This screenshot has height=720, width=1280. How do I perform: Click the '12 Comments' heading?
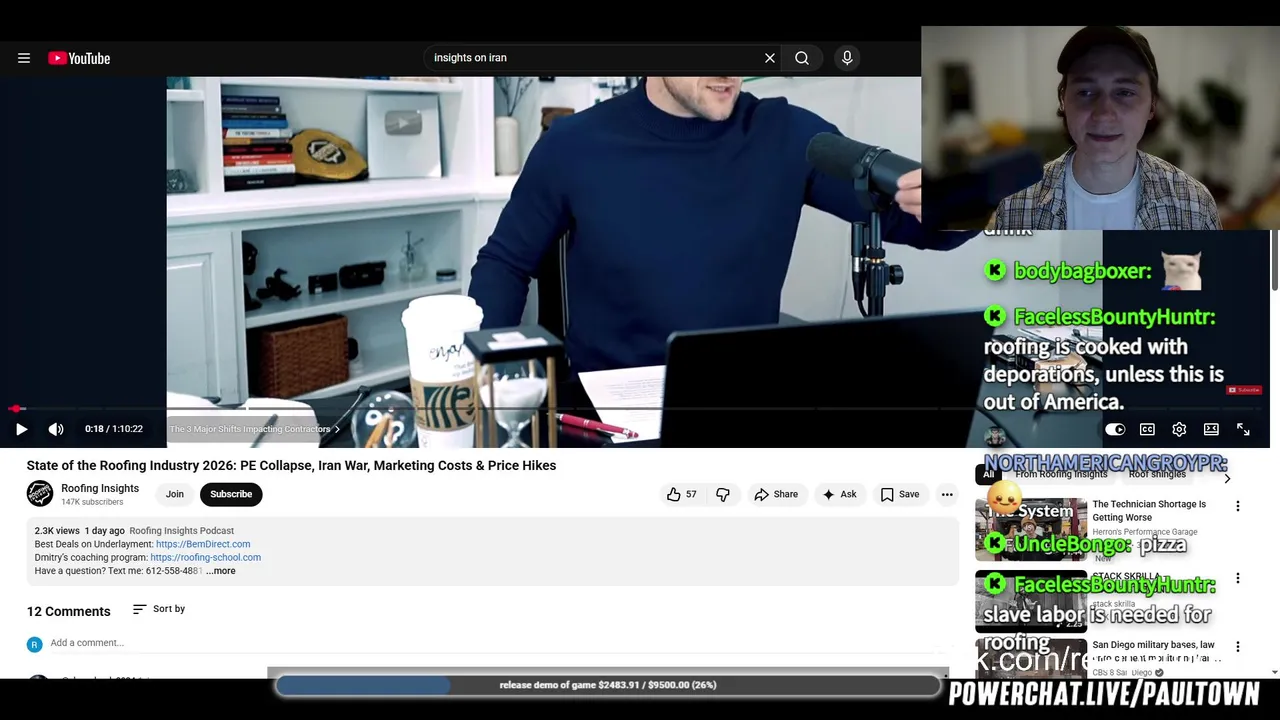68,611
